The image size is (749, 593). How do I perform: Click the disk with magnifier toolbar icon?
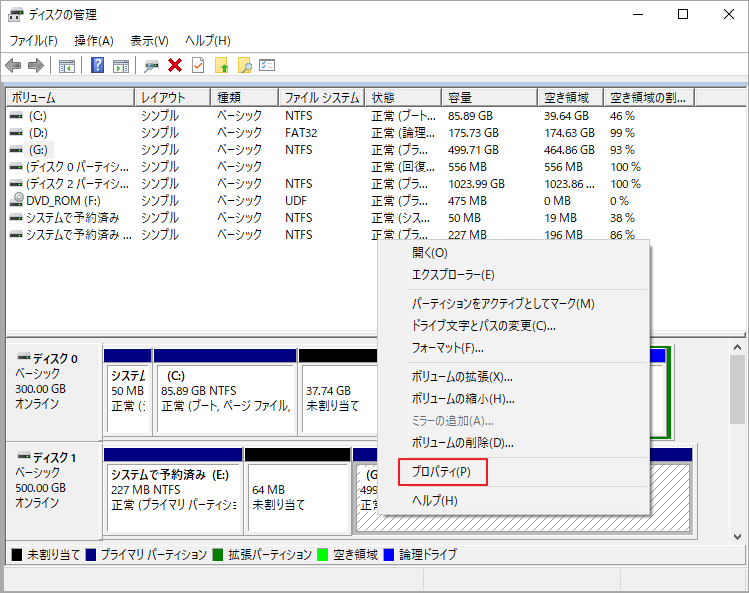click(x=151, y=66)
